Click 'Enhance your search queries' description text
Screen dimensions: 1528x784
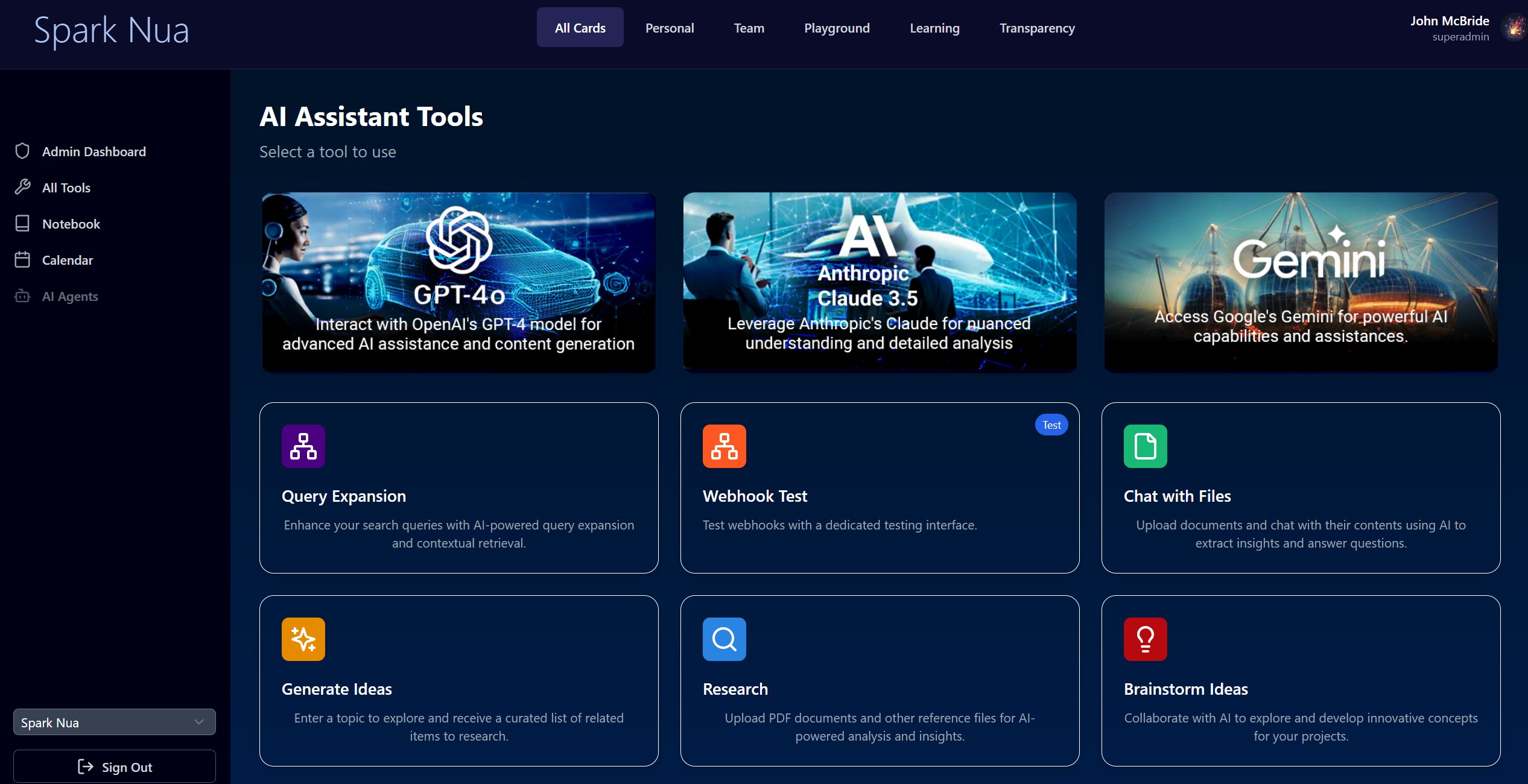pos(458,534)
